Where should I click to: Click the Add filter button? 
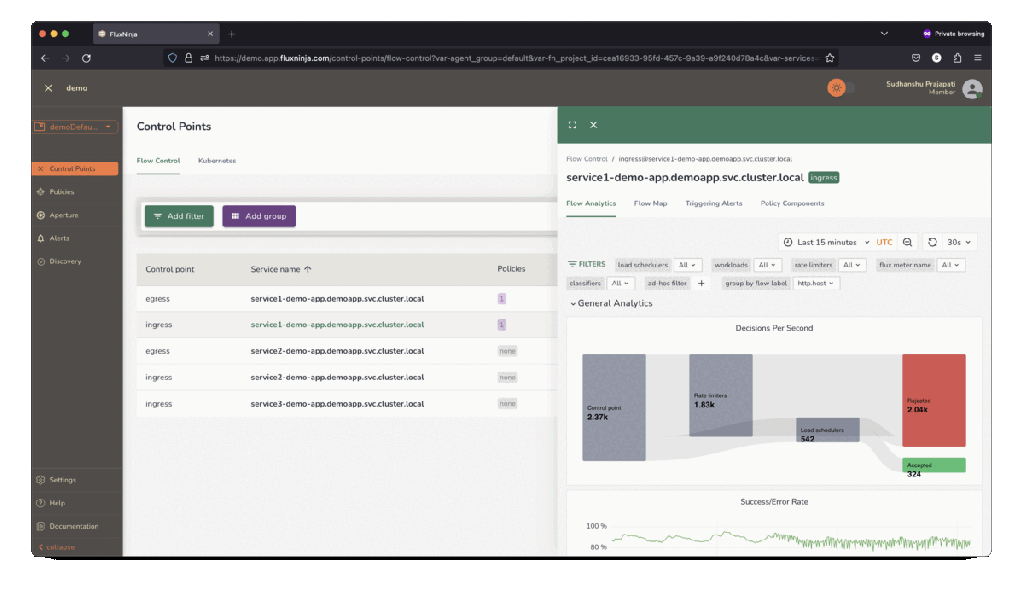click(179, 216)
